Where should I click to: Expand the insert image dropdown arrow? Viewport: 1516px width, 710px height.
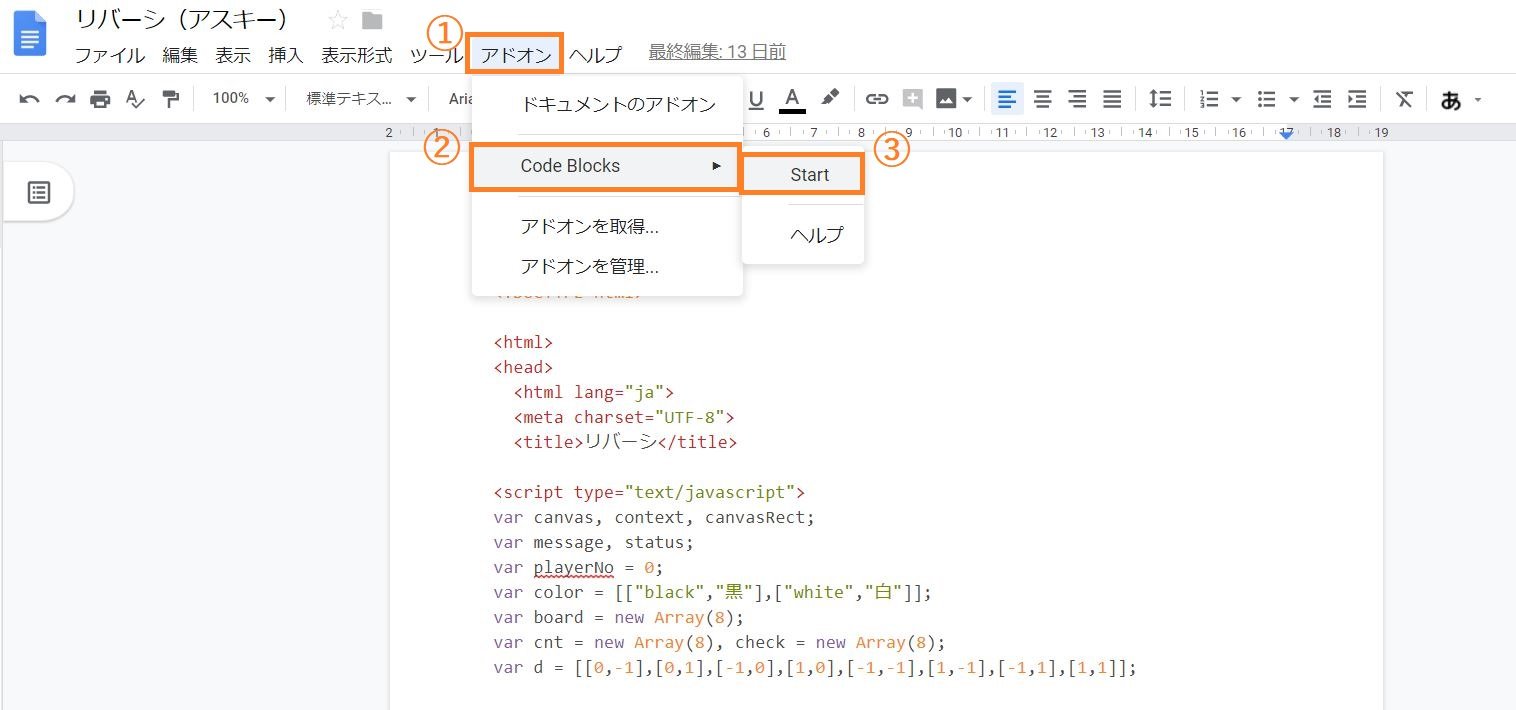coord(967,99)
